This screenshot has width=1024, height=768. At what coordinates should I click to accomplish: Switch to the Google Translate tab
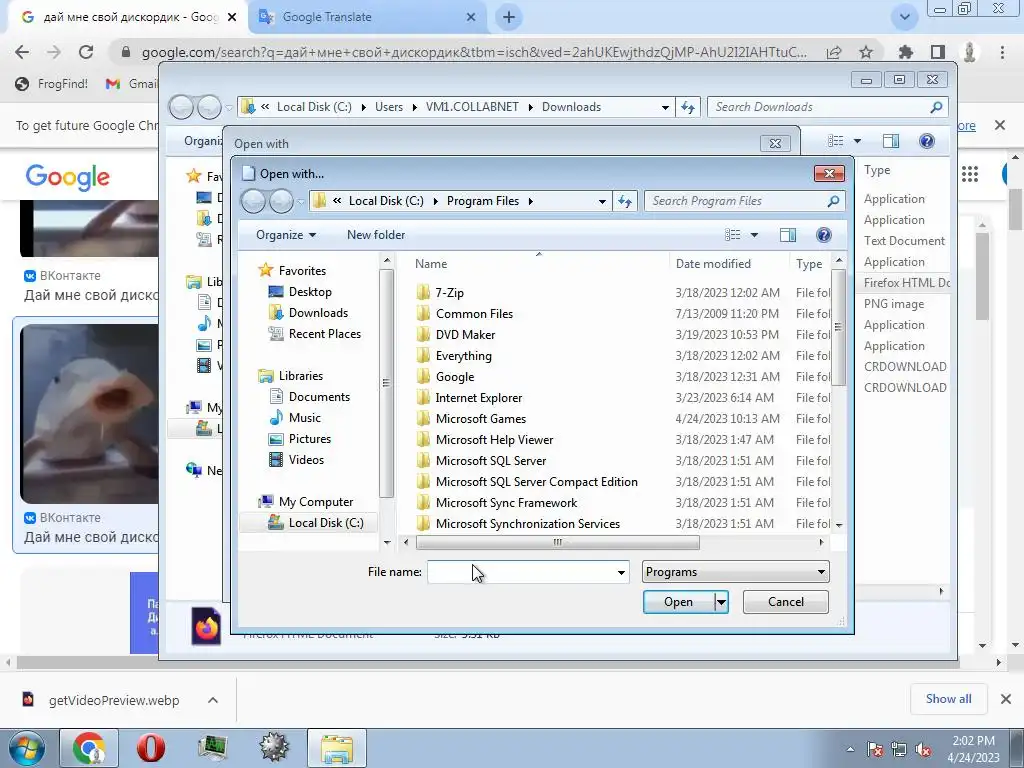pyautogui.click(x=368, y=17)
